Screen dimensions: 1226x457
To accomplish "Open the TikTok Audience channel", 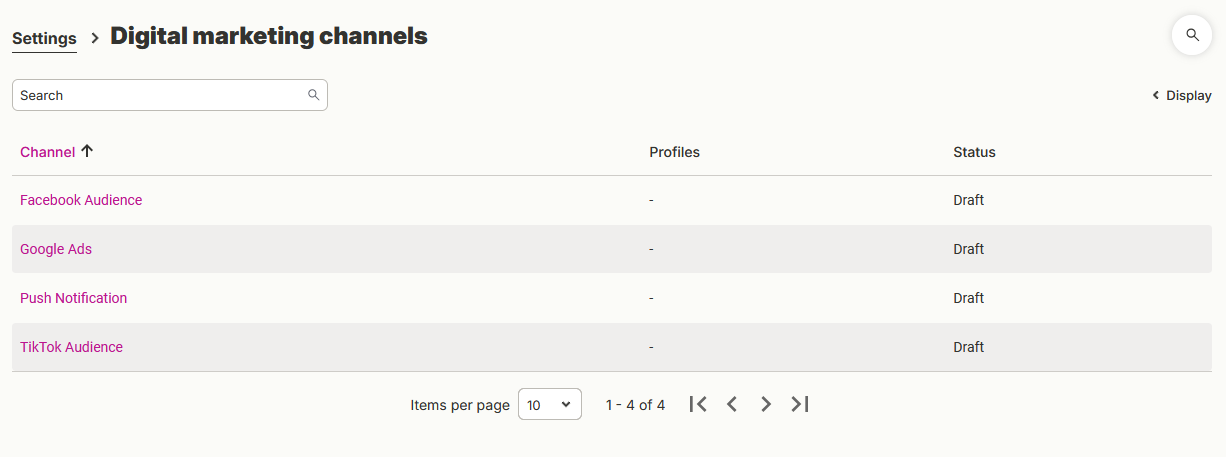I will (x=72, y=347).
